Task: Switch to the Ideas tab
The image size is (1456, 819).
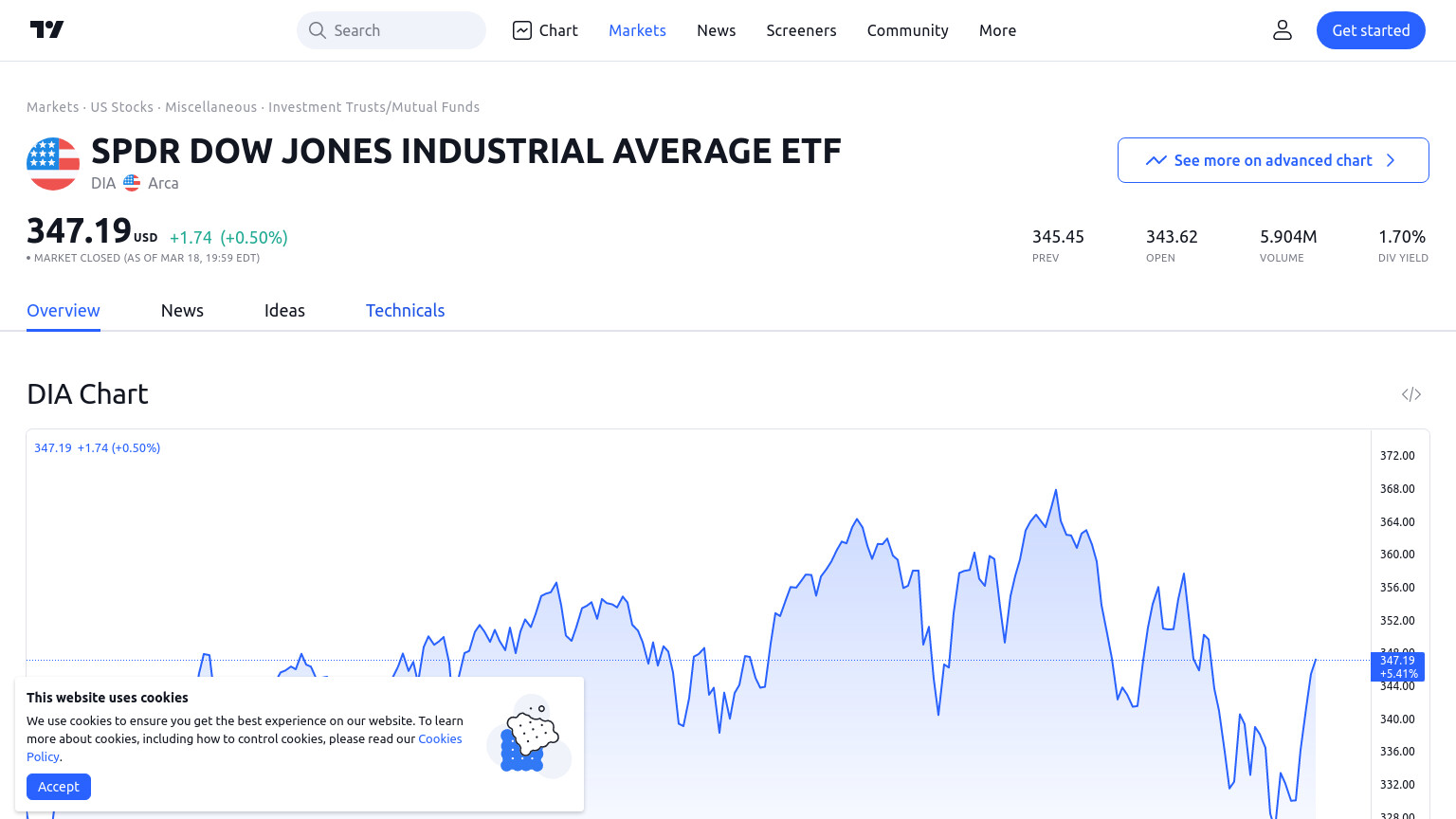Action: pyautogui.click(x=284, y=311)
